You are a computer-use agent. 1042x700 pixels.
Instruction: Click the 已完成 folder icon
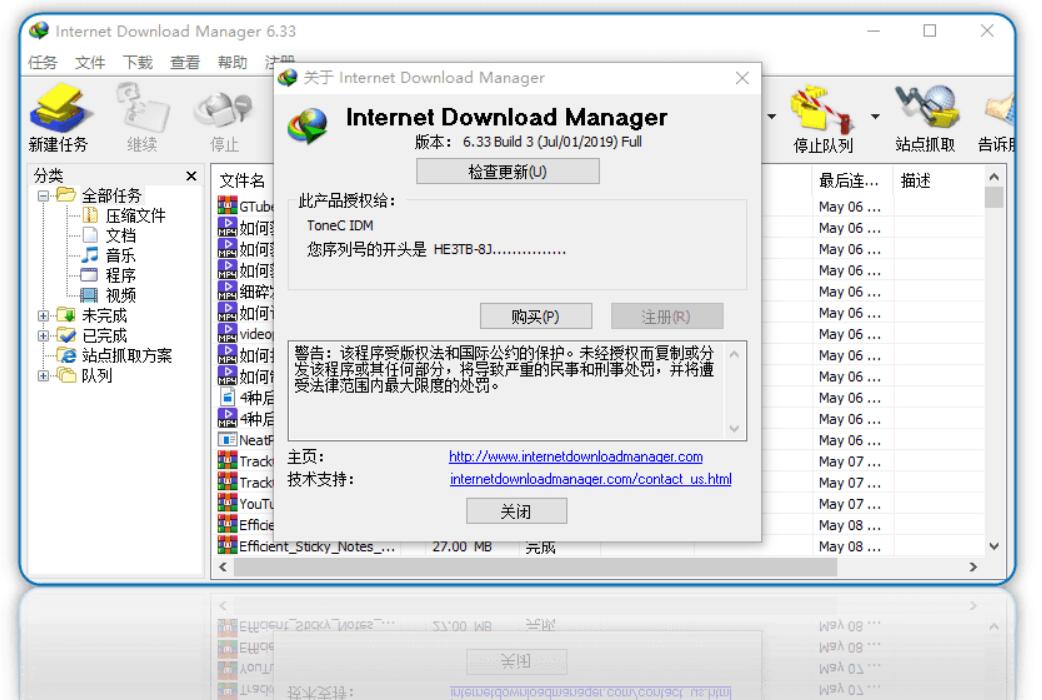66,335
